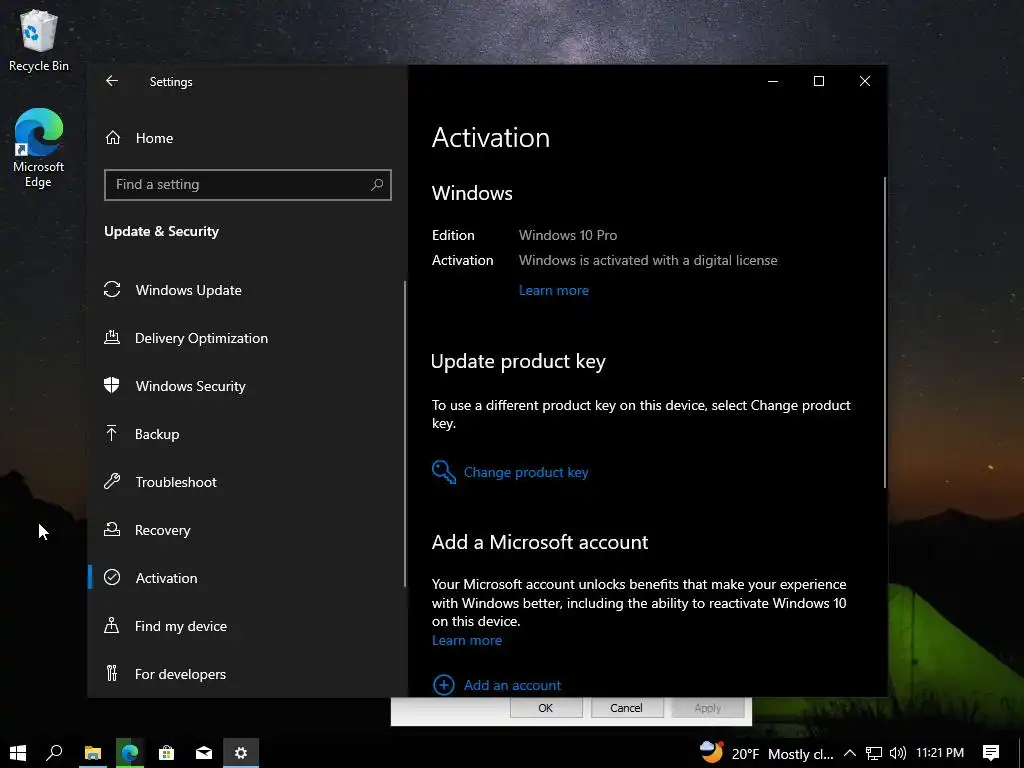Select Activation in the sidebar
The width and height of the screenshot is (1024, 768).
[166, 578]
